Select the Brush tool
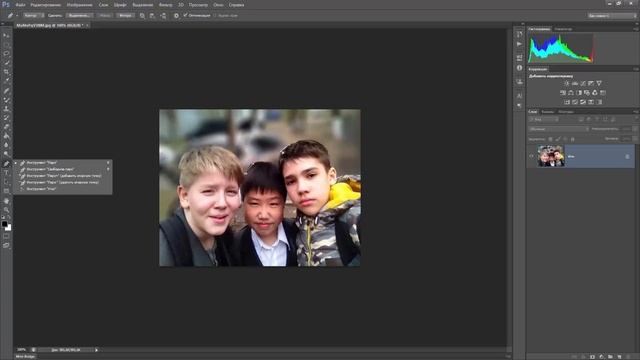The width and height of the screenshot is (640, 360). [6, 100]
